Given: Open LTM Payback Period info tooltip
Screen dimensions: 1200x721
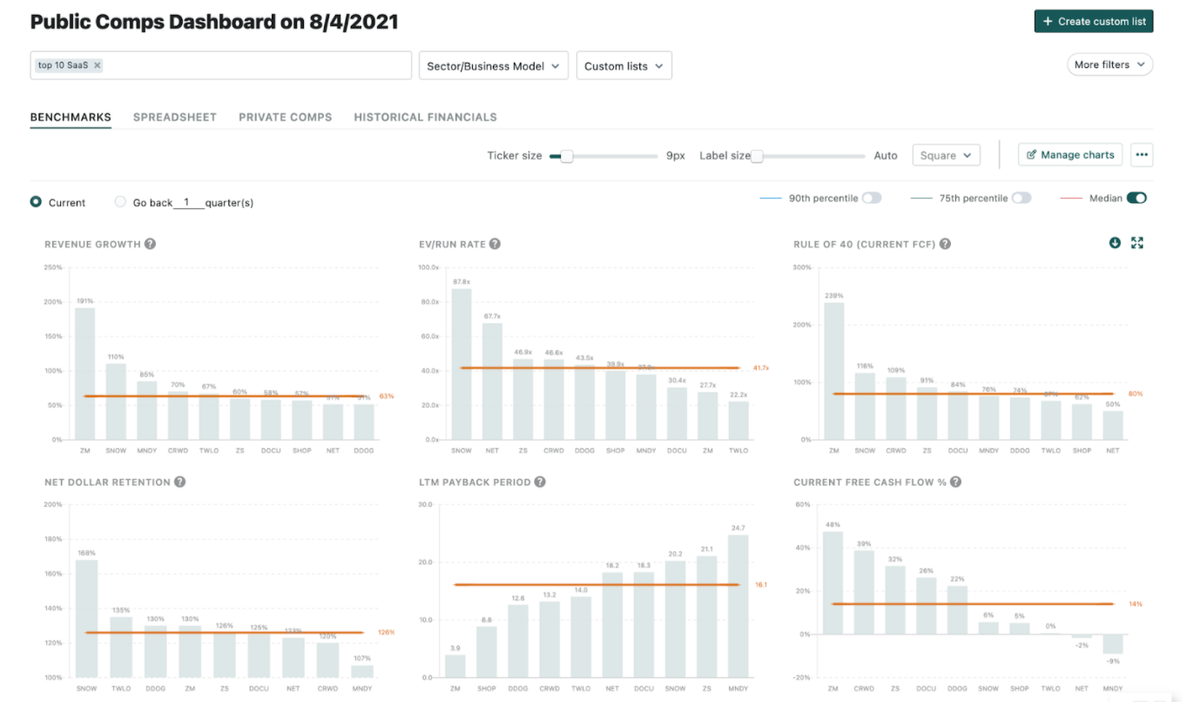Looking at the screenshot, I should pos(540,481).
